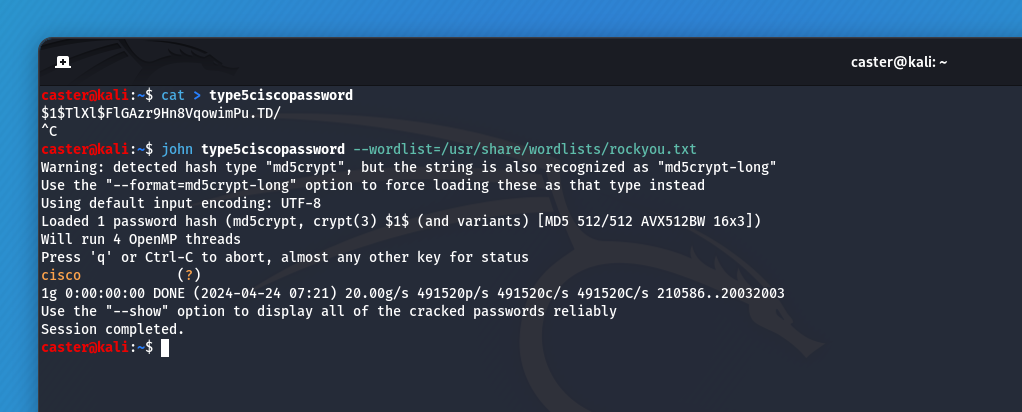Open a new terminal tab via title bar icon
The image size is (1022, 412).
coord(63,62)
